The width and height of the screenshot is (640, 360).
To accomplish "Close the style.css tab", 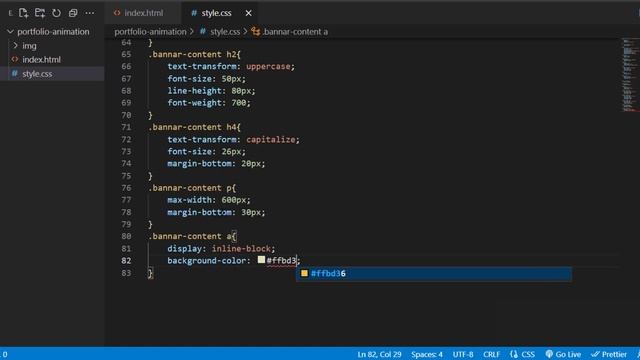I will [248, 13].
